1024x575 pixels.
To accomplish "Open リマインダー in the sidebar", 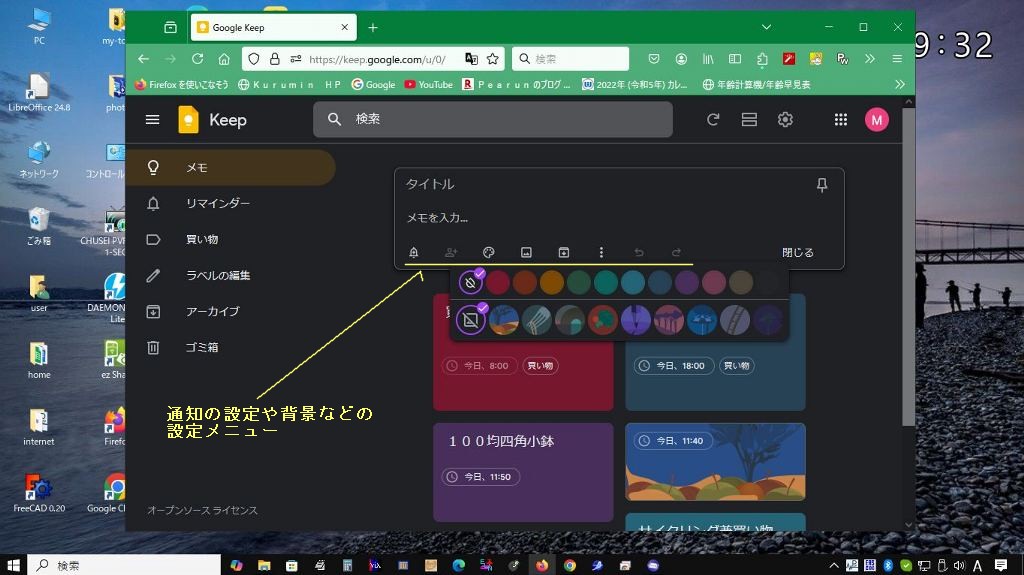I will pos(217,204).
